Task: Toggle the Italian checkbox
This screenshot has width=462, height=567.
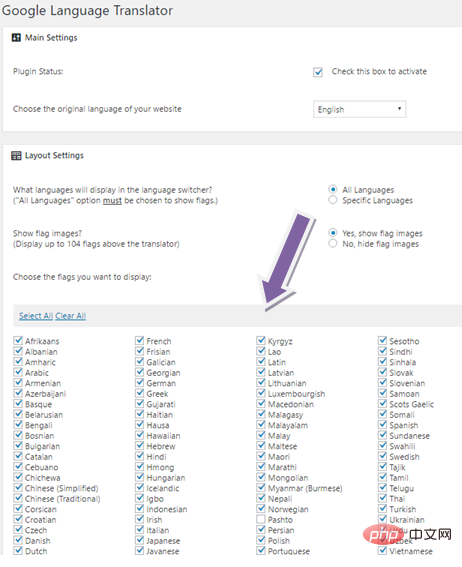Action: click(140, 529)
